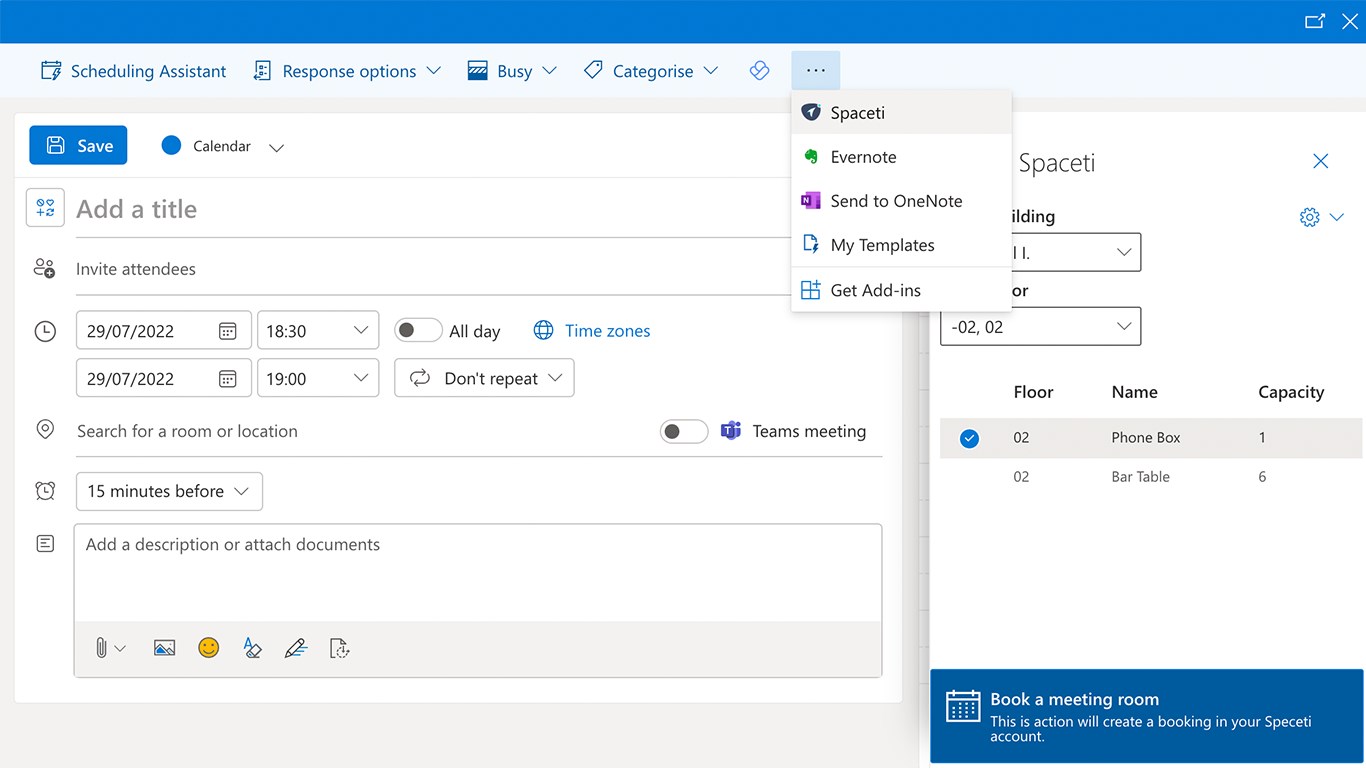Click the start date calendar picker icon
The image size is (1366, 768).
point(228,331)
